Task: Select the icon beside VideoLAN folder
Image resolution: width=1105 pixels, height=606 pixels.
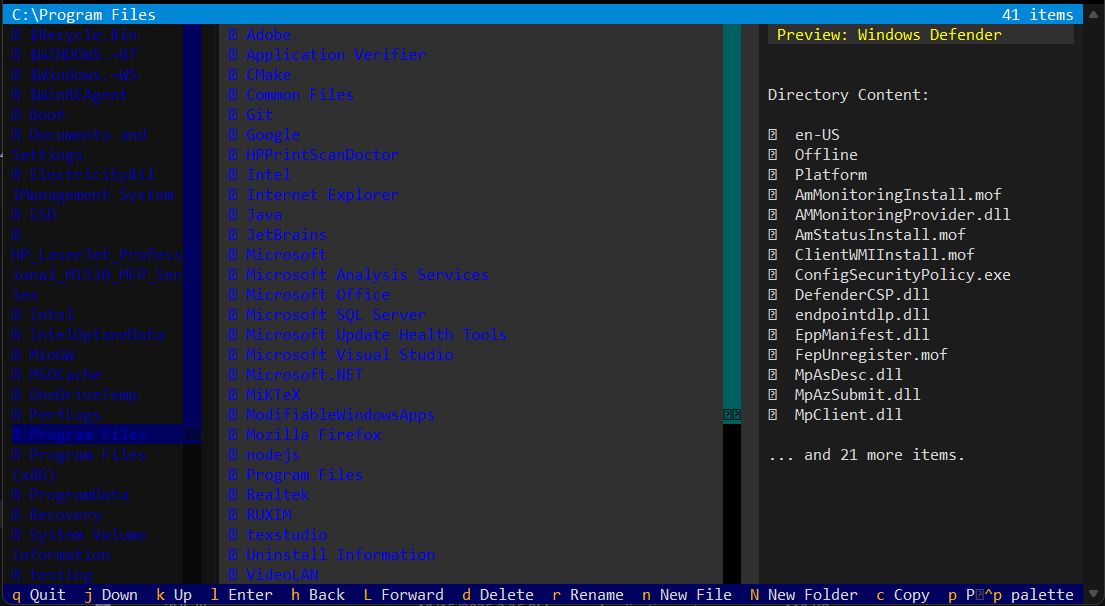Action: [233, 575]
